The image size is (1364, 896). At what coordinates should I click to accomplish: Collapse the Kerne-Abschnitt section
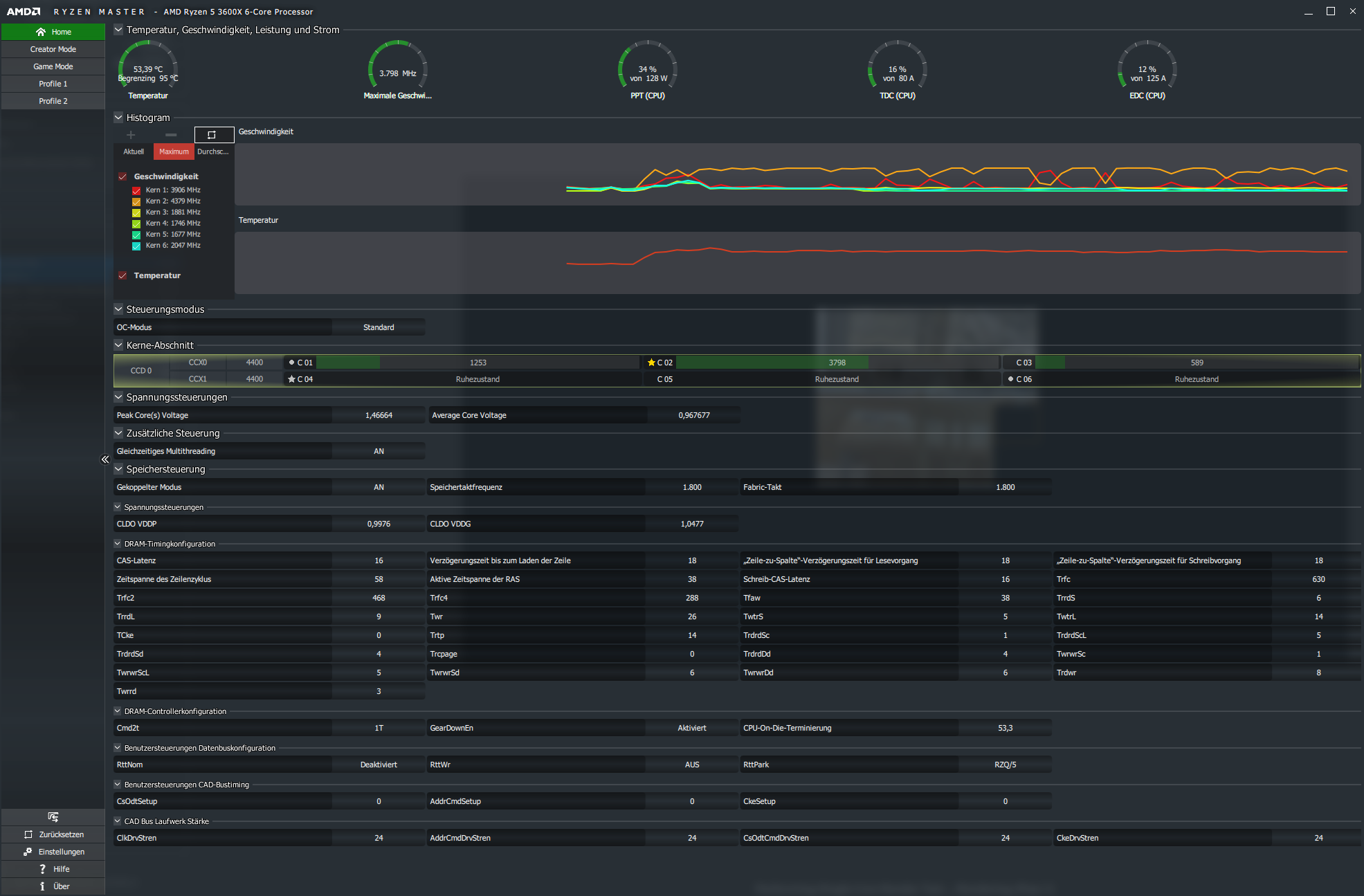pyautogui.click(x=118, y=345)
